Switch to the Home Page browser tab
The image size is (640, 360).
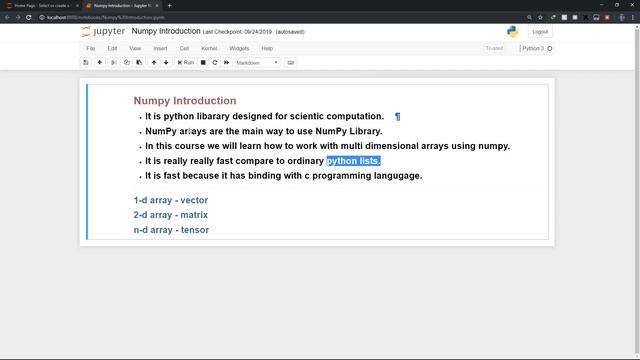click(x=41, y=6)
